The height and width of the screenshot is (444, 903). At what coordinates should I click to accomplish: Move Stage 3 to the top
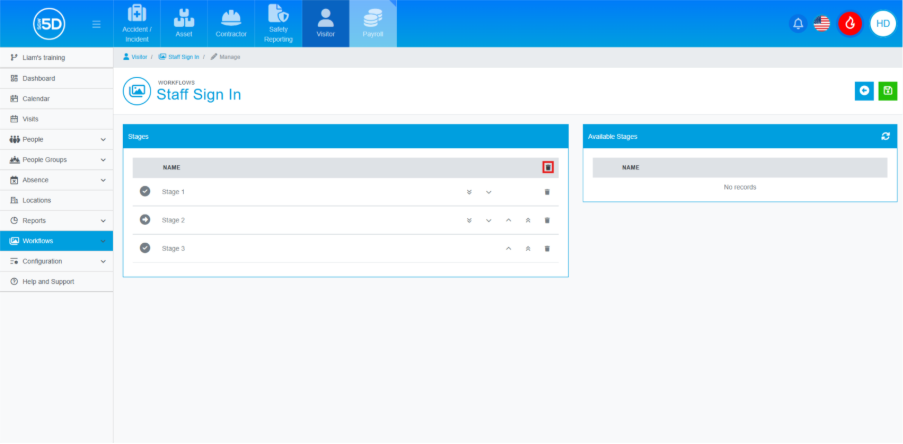point(527,248)
